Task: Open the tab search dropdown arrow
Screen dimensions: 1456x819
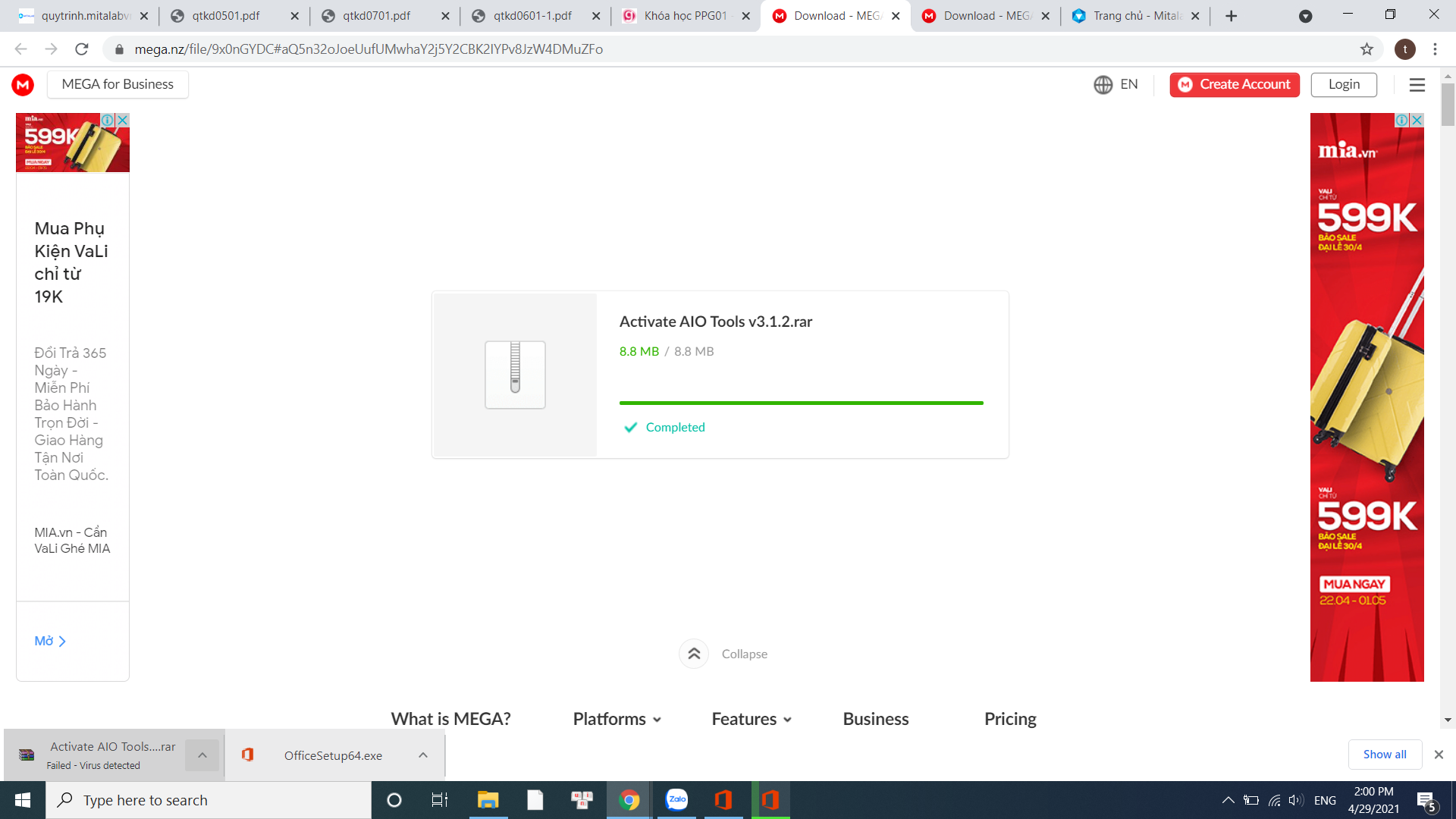Action: coord(1306,16)
